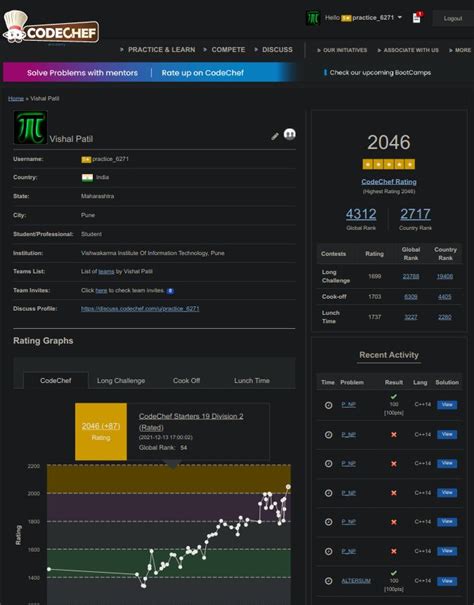Open the round badge icon beside pencil

click(290, 134)
